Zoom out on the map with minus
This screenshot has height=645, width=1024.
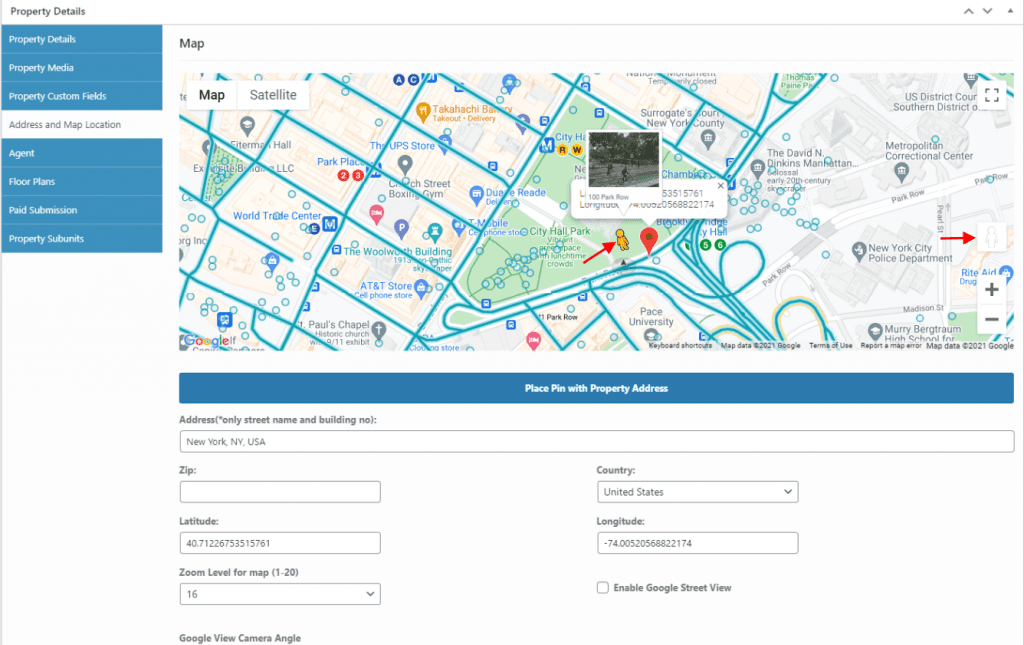pos(991,319)
